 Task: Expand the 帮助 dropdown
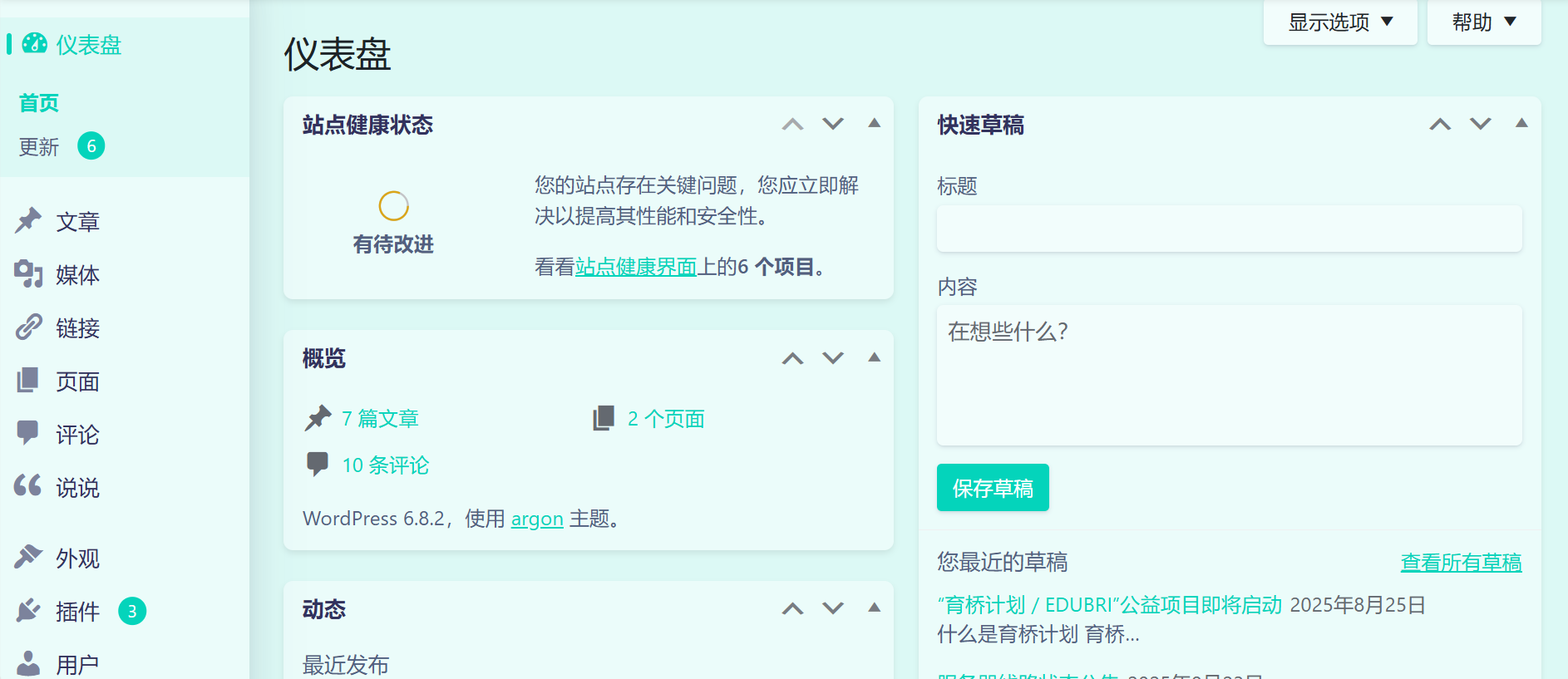pos(1483,22)
